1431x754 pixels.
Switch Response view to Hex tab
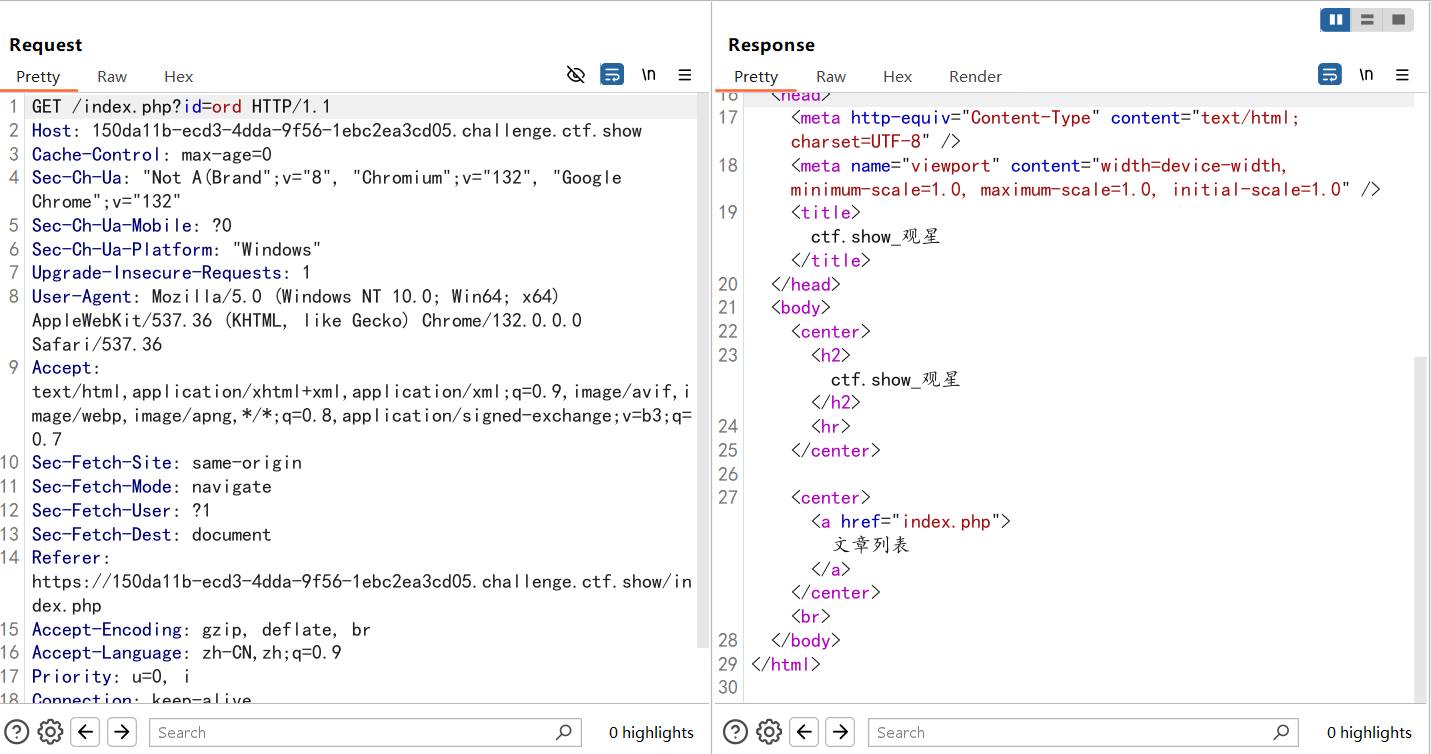click(x=897, y=77)
